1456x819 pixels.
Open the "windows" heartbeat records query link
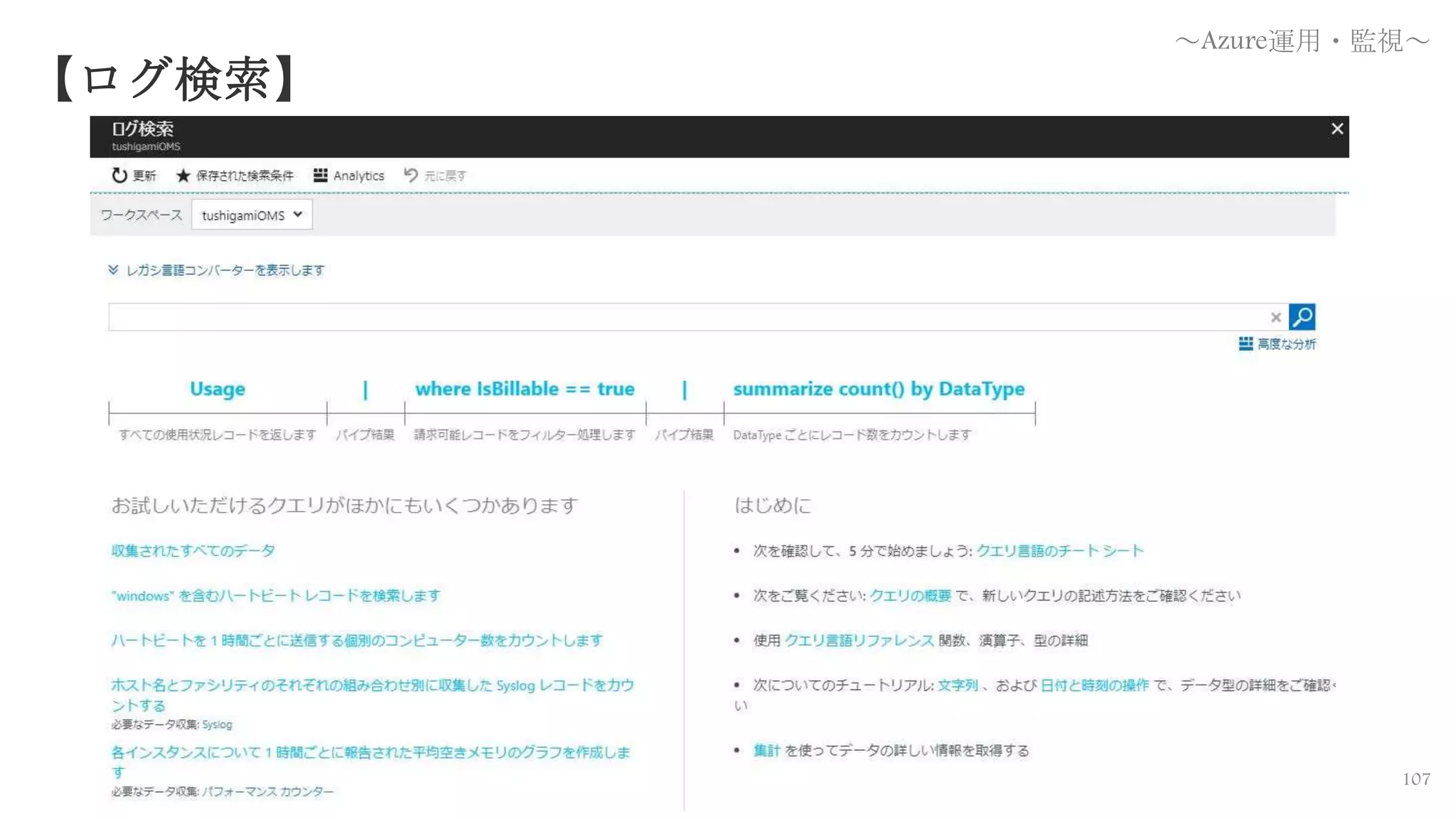276,596
